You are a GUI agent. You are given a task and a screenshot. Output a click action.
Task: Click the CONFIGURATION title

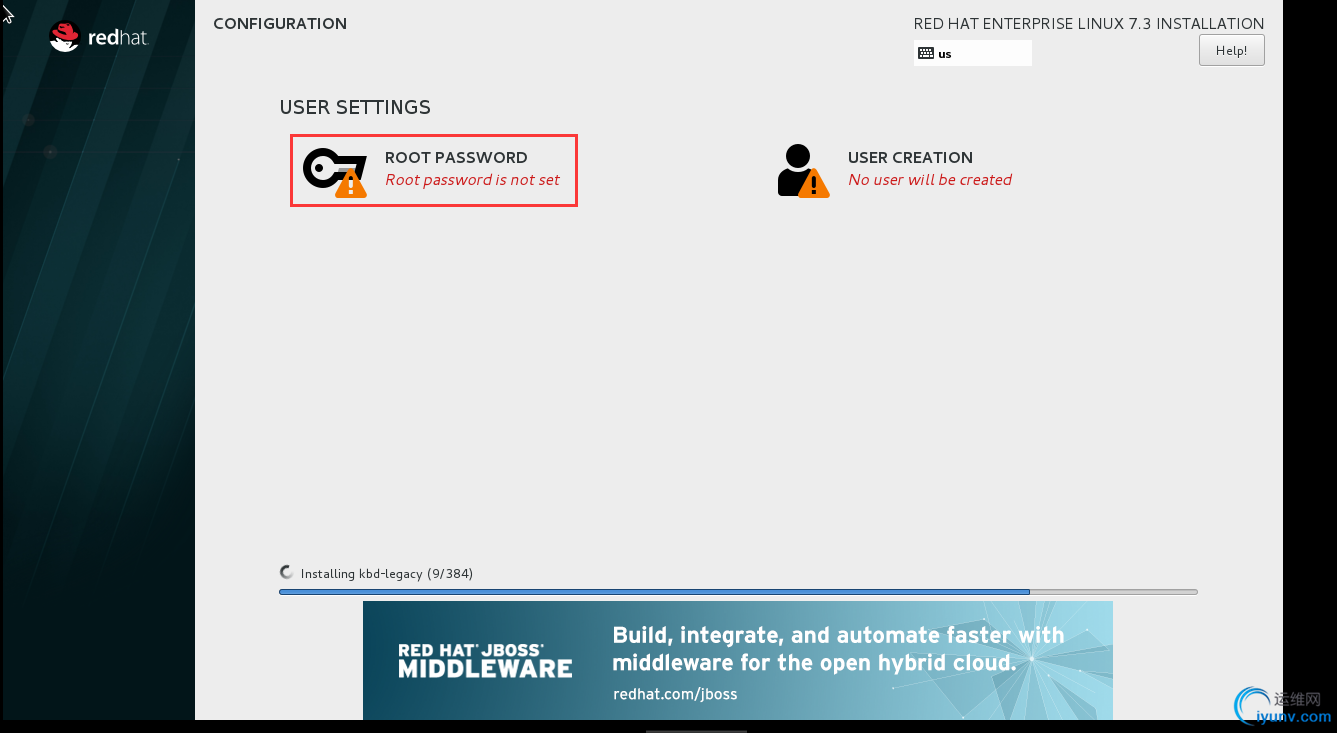point(280,24)
